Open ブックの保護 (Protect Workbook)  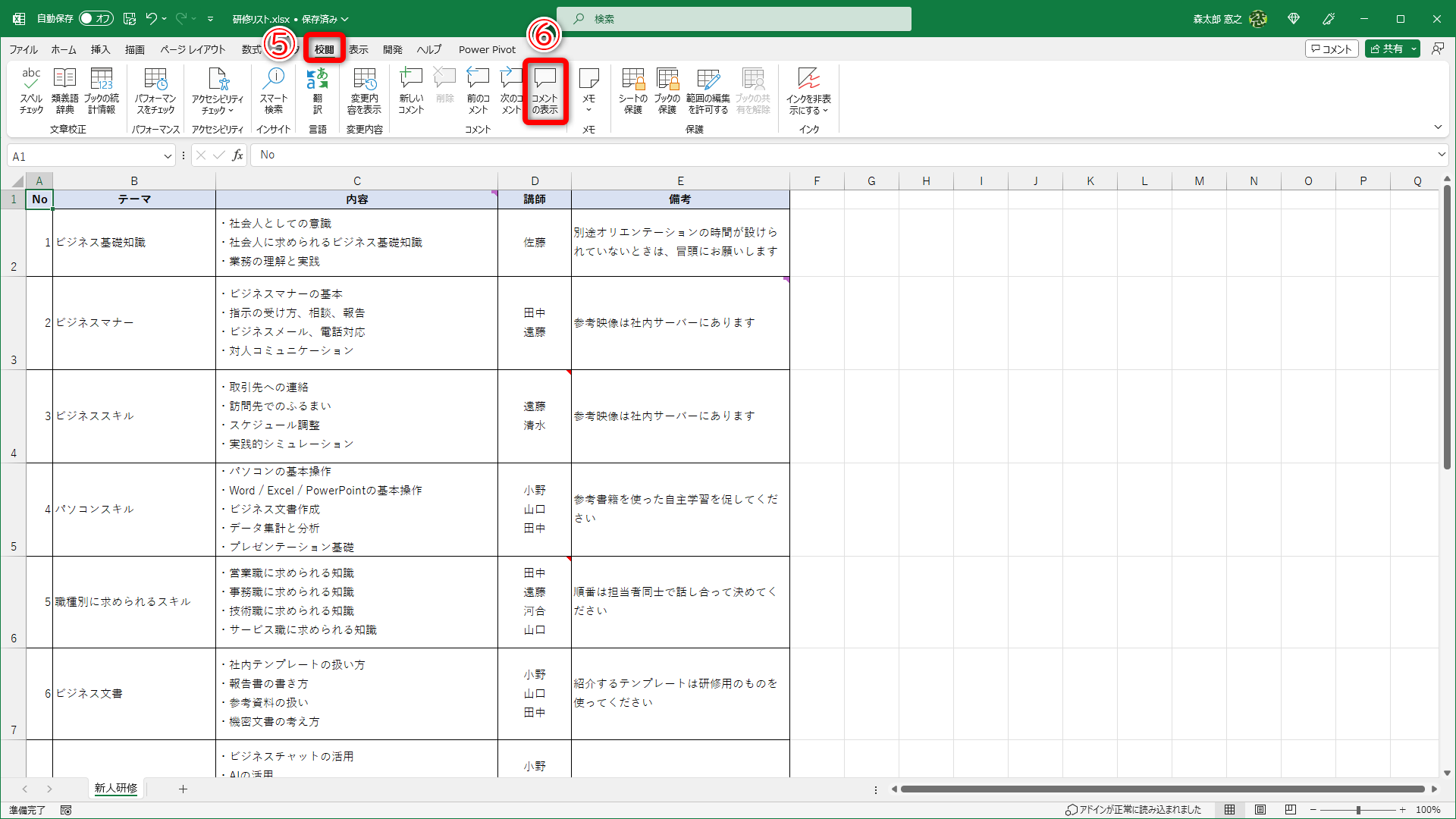click(668, 91)
